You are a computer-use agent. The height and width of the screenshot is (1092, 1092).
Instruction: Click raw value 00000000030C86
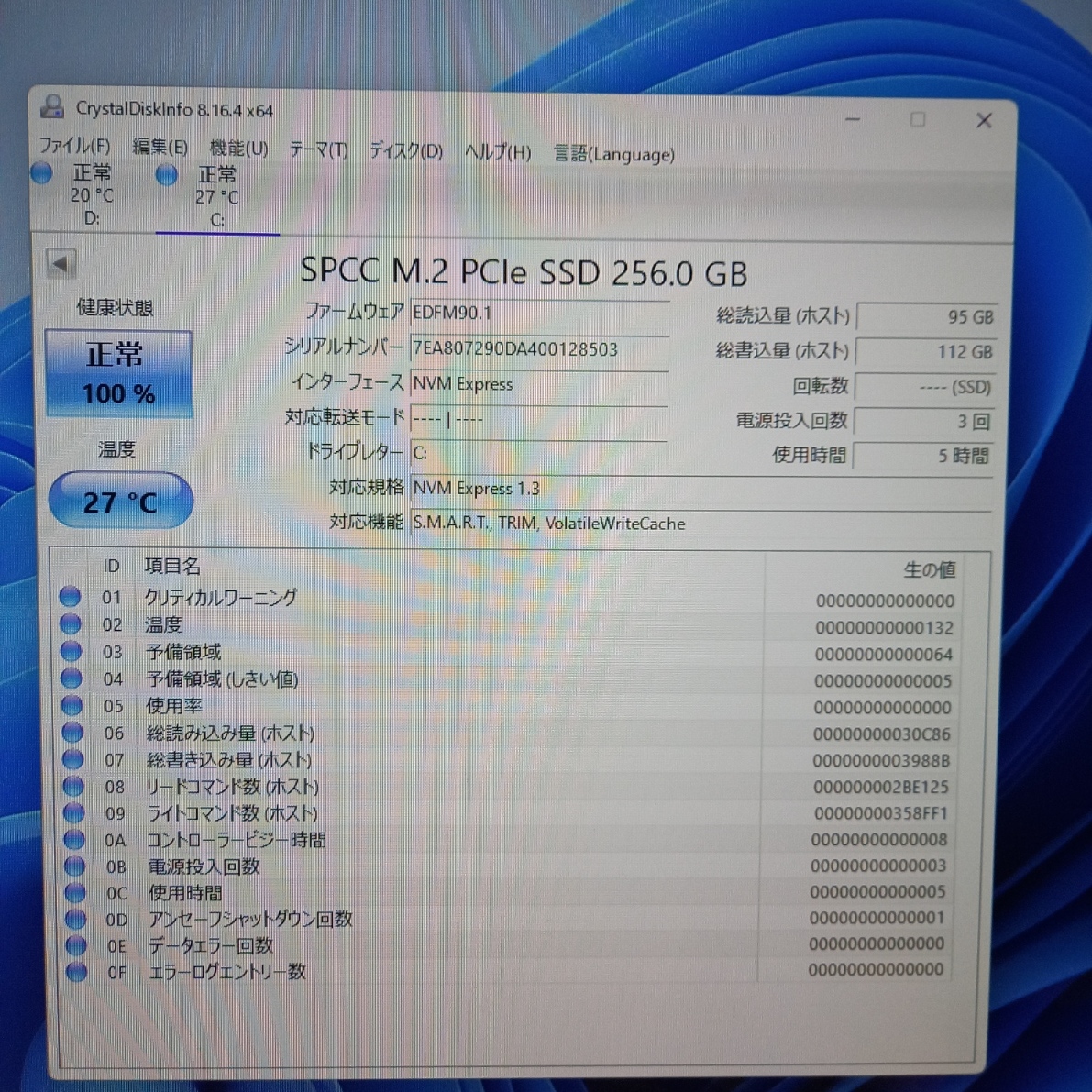point(882,734)
